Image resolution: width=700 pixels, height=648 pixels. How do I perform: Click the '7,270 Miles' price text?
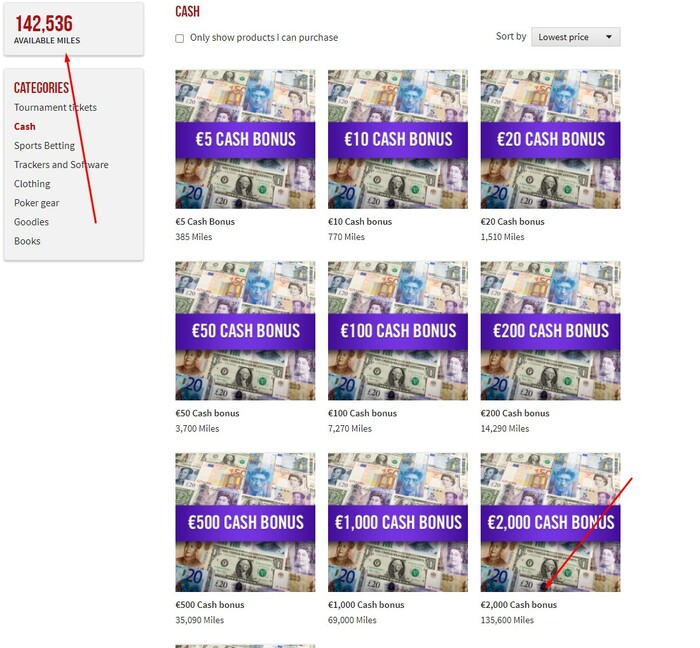tap(350, 429)
